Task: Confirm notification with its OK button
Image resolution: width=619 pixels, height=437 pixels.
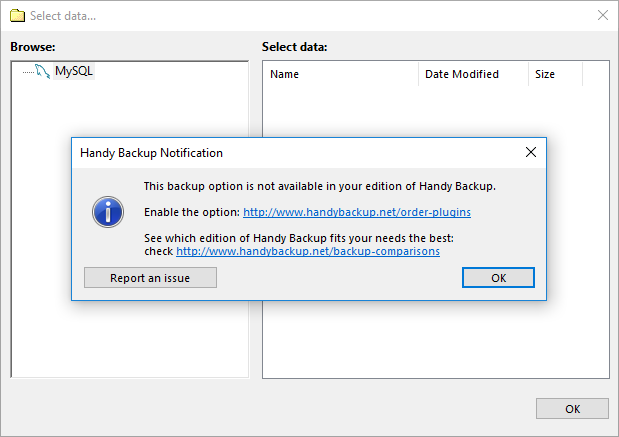Action: pos(498,278)
